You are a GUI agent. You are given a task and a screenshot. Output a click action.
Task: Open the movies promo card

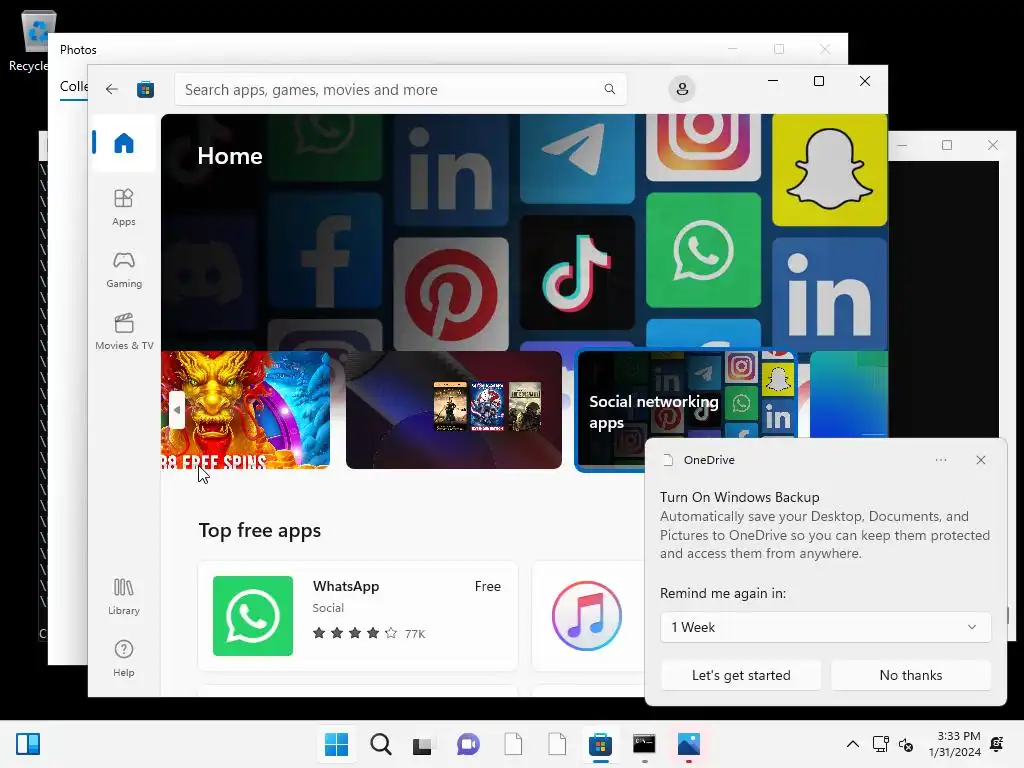click(x=454, y=409)
